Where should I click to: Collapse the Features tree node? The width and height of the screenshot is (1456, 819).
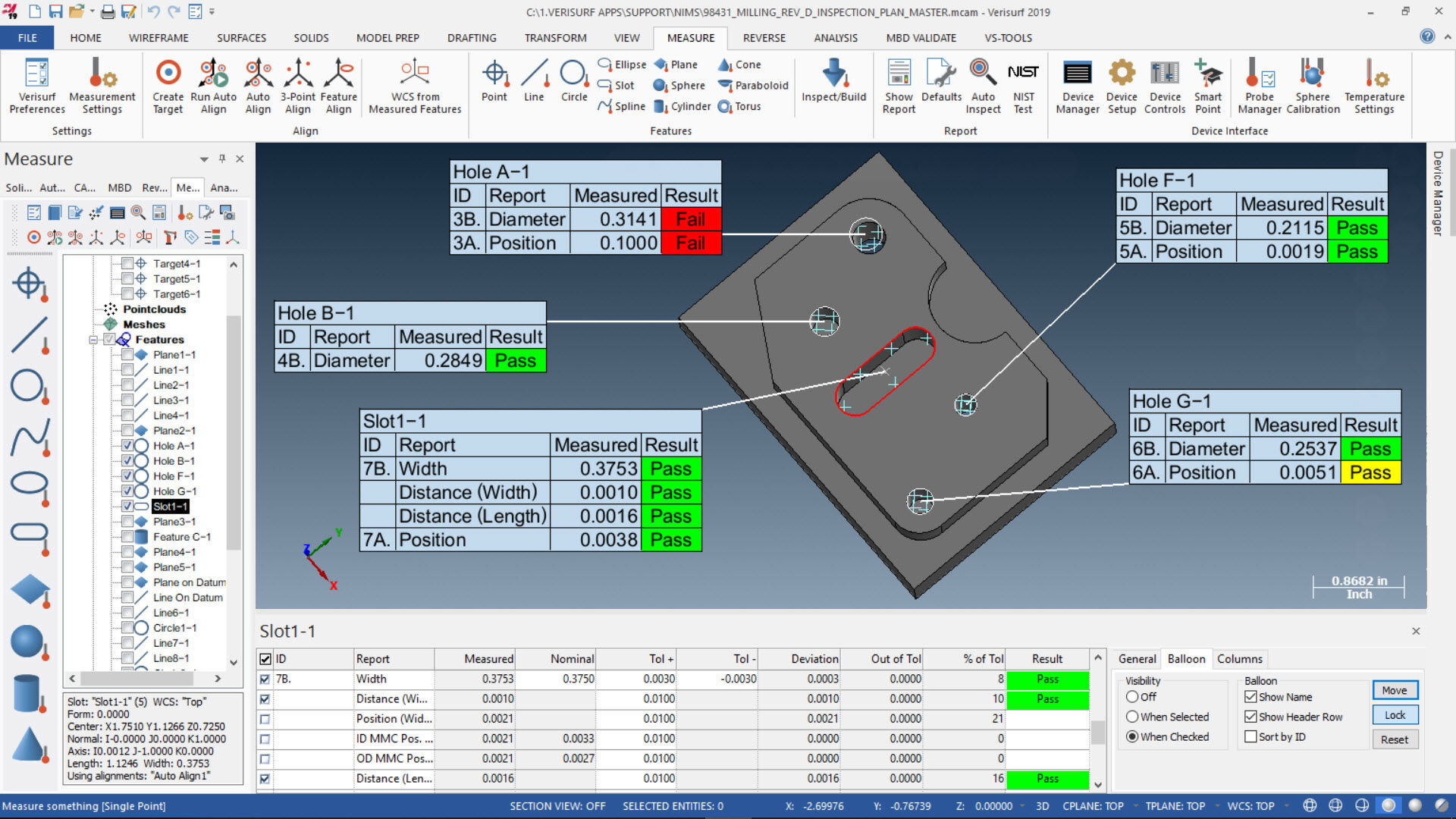coord(94,339)
